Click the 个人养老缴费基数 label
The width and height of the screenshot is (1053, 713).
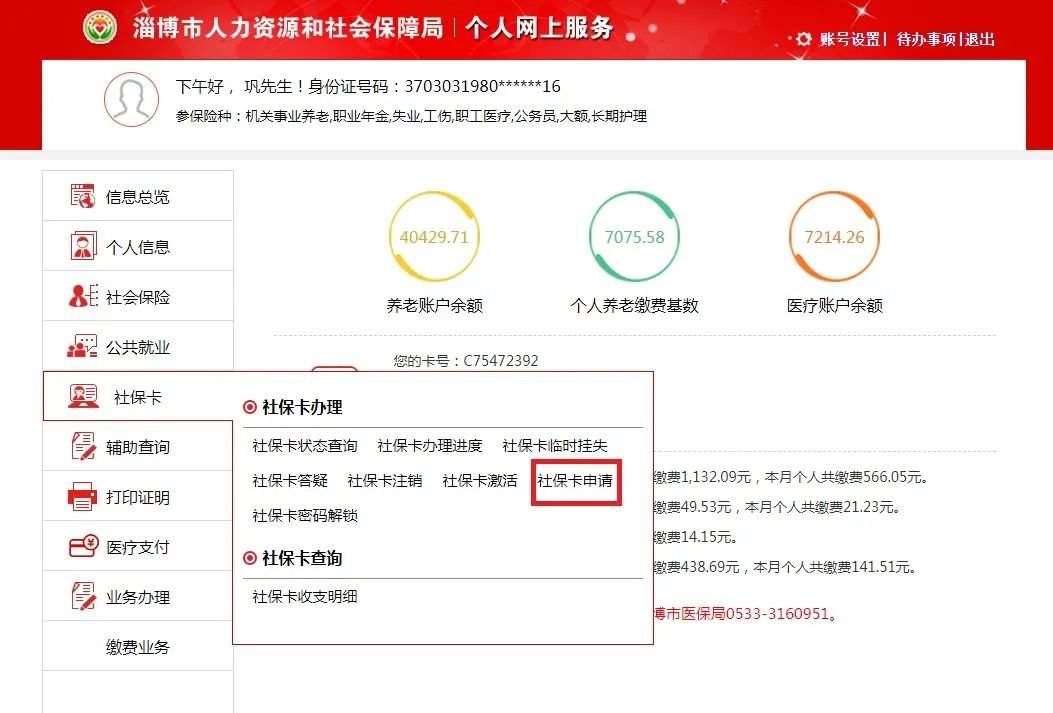(635, 305)
